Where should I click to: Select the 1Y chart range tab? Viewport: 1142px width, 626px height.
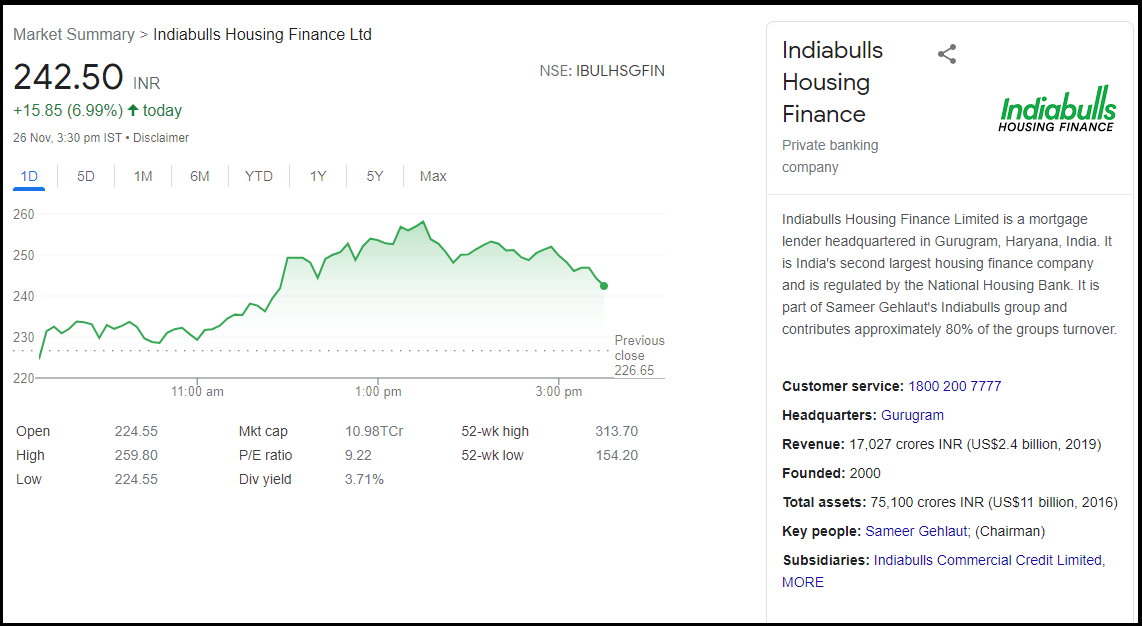coord(318,176)
